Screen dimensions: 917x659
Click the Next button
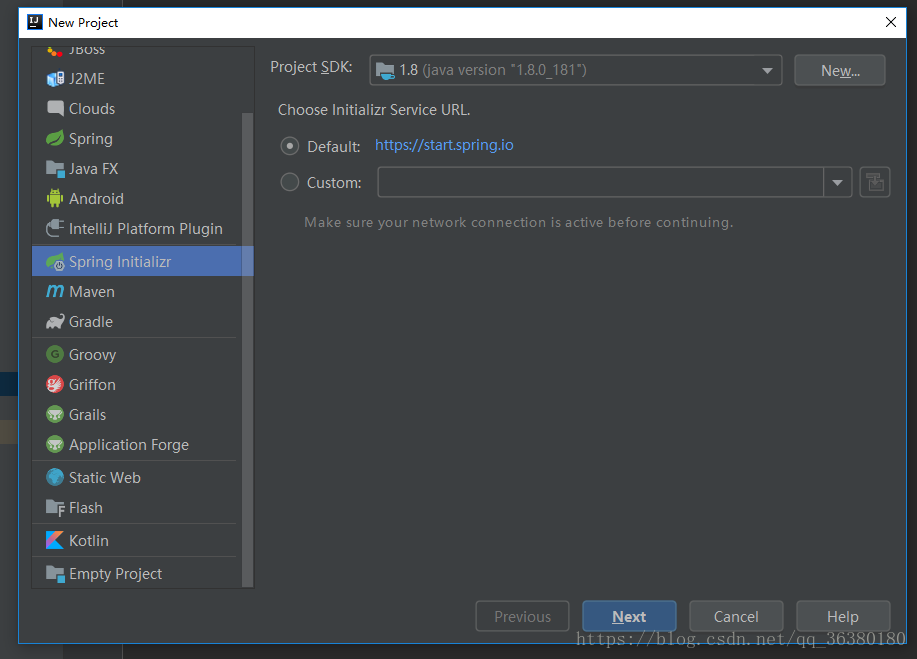(629, 616)
